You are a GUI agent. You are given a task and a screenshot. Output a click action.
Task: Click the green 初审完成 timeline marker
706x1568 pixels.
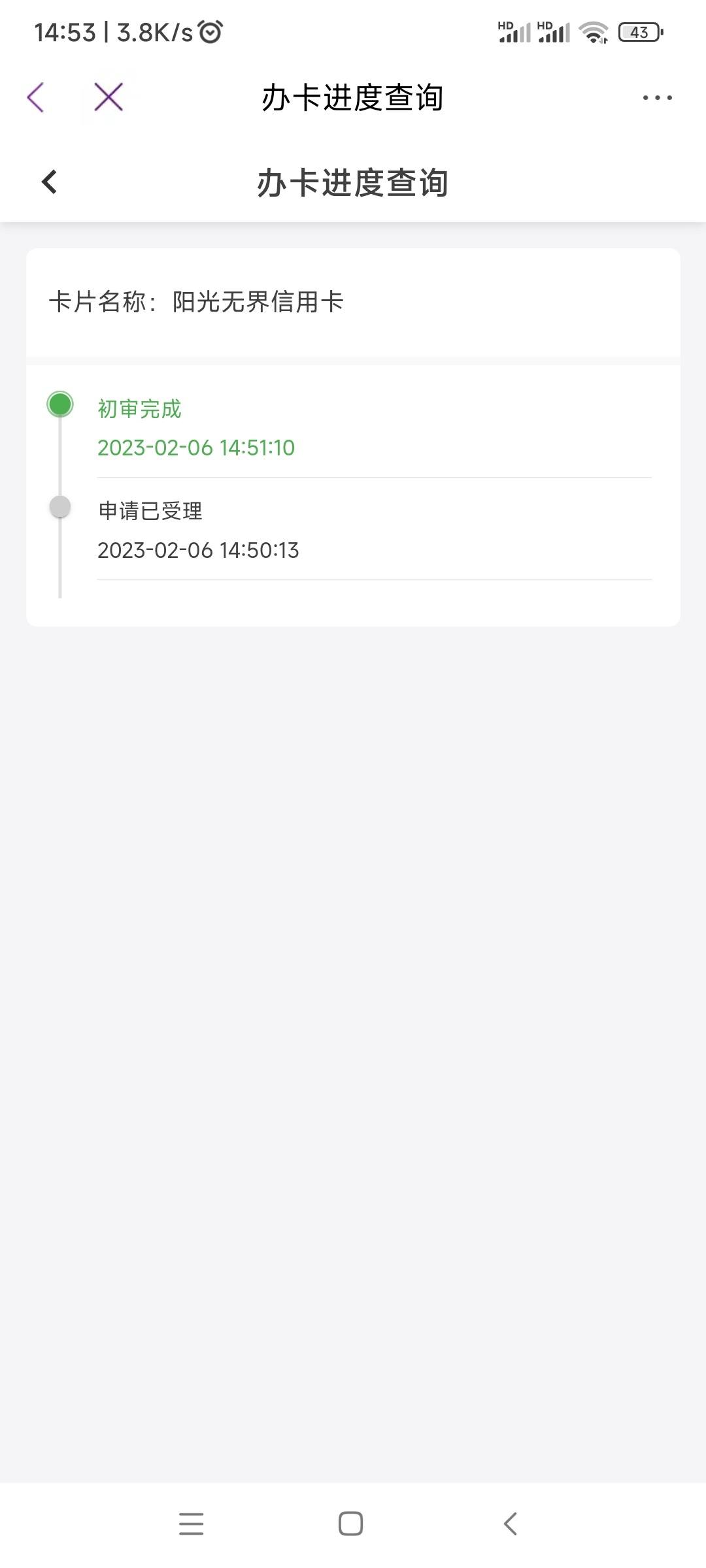coord(60,404)
